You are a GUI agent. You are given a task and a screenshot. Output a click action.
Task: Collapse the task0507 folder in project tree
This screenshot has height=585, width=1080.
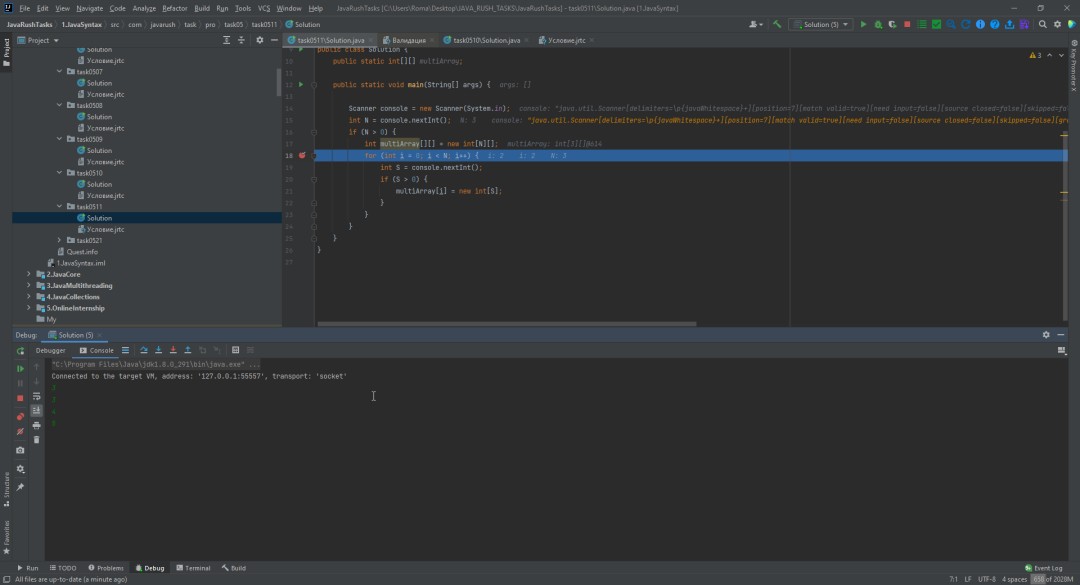[60, 72]
